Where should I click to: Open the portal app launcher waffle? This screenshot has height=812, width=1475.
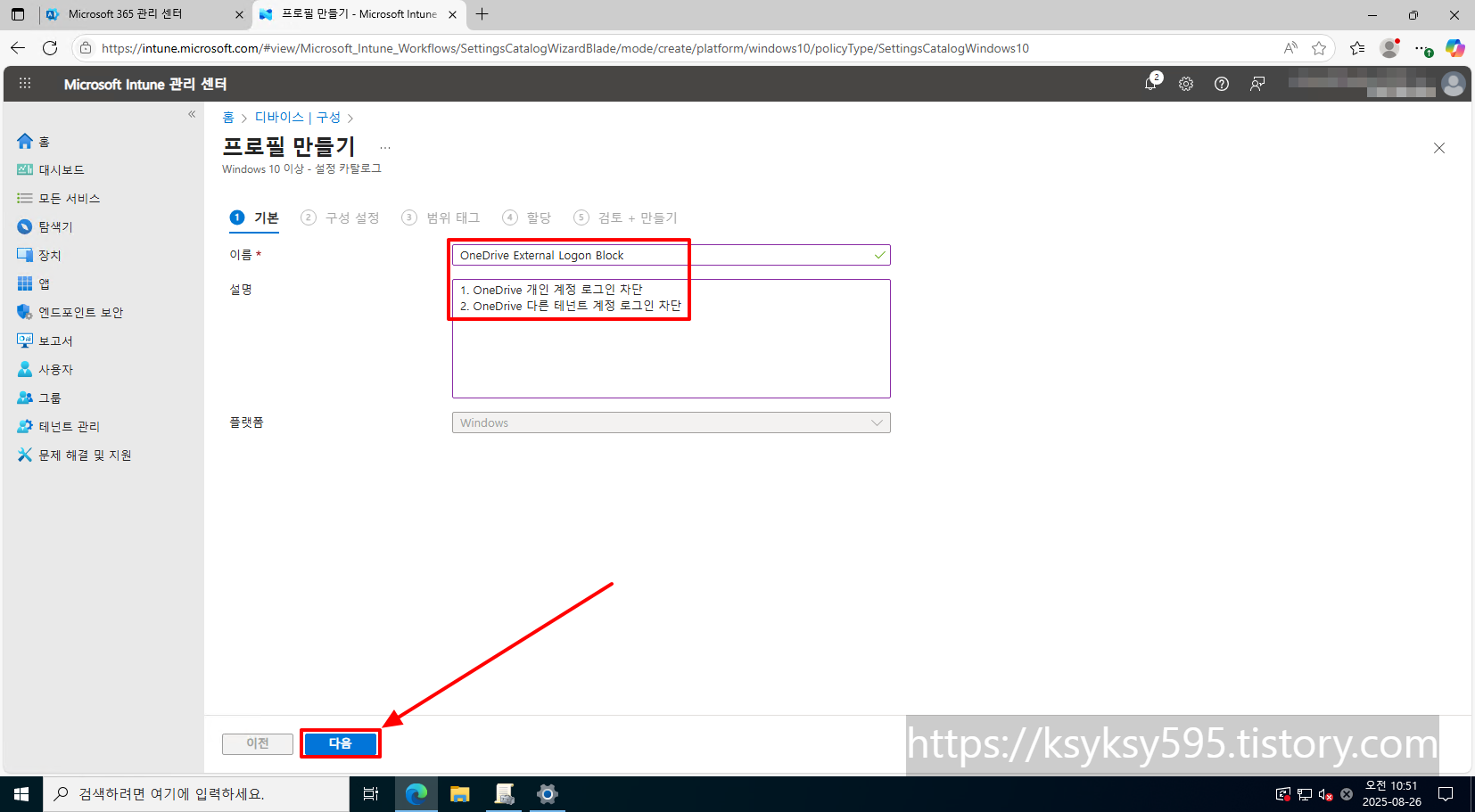[25, 84]
